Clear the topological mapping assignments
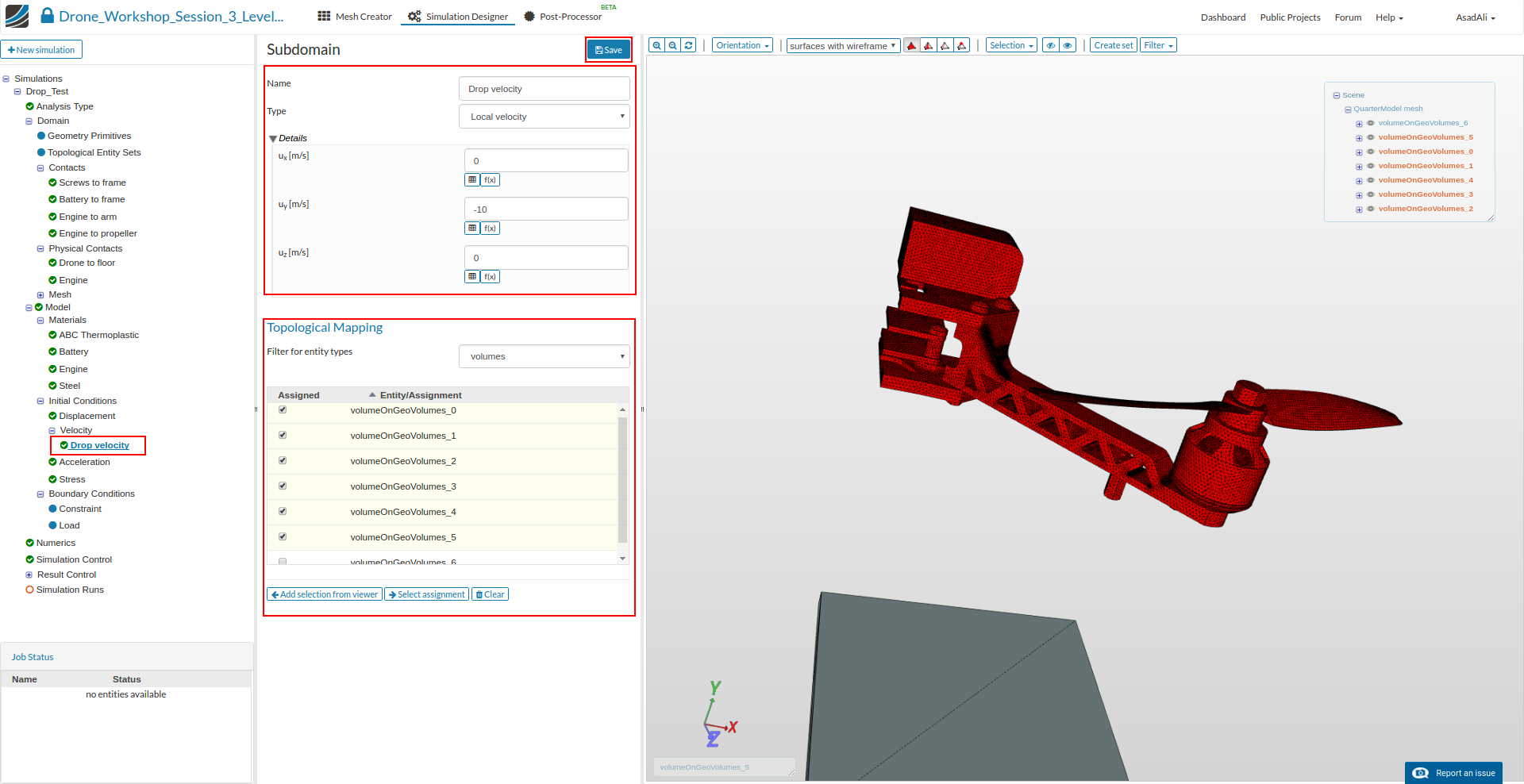The image size is (1524, 784). (x=490, y=594)
